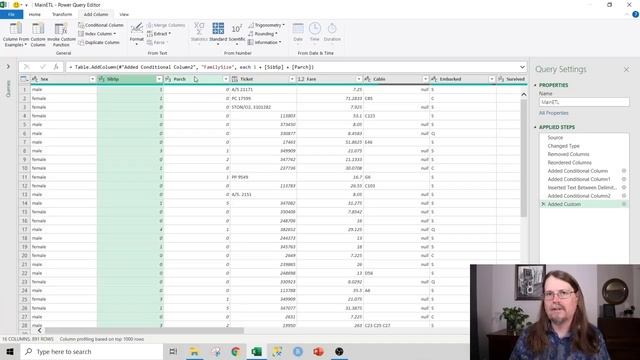Select the Add Column tab
640x360 pixels.
[x=96, y=14]
